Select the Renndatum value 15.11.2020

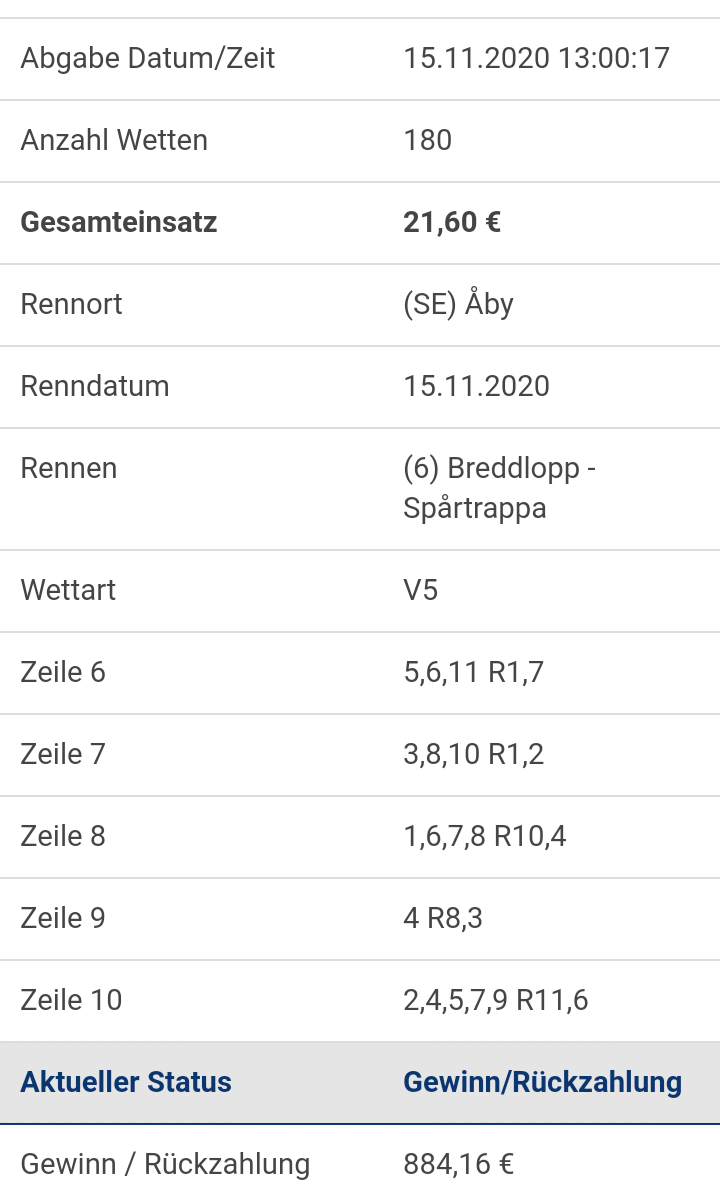[477, 386]
